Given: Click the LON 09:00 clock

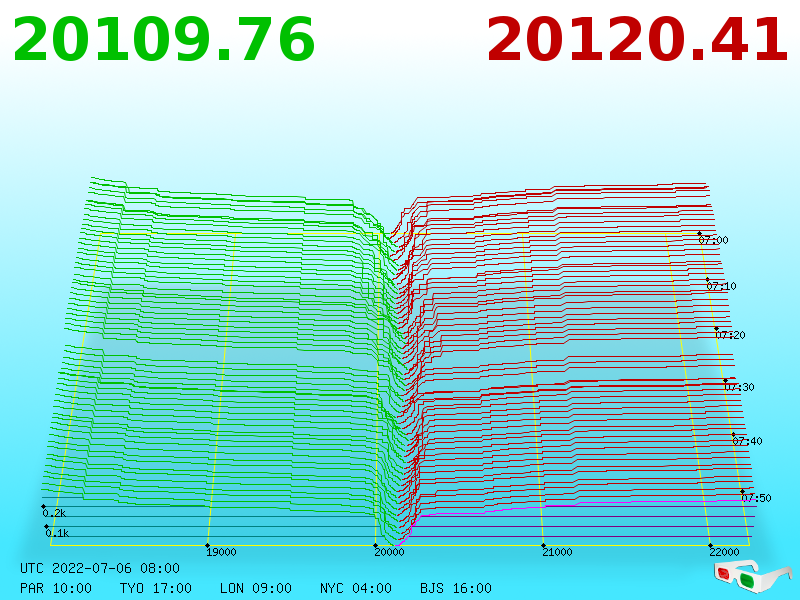Looking at the screenshot, I should tap(256, 588).
